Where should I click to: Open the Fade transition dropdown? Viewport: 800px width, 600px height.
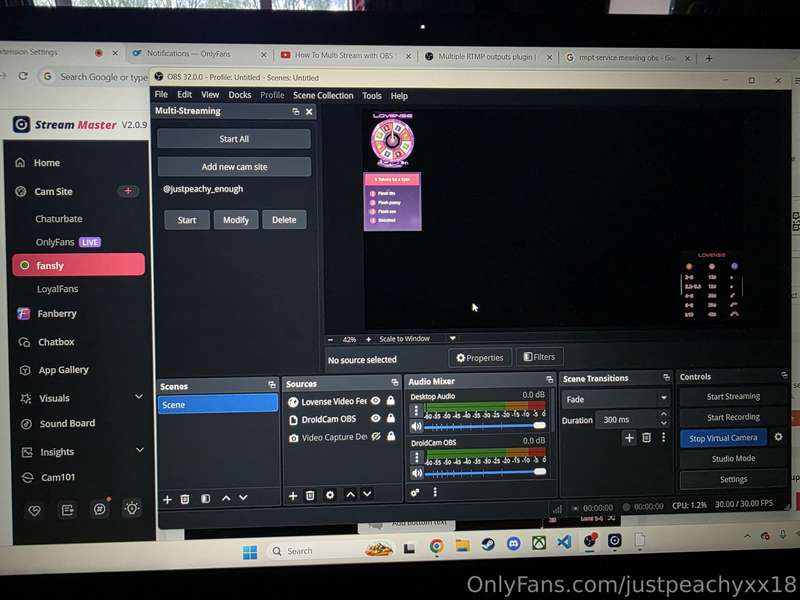[614, 399]
